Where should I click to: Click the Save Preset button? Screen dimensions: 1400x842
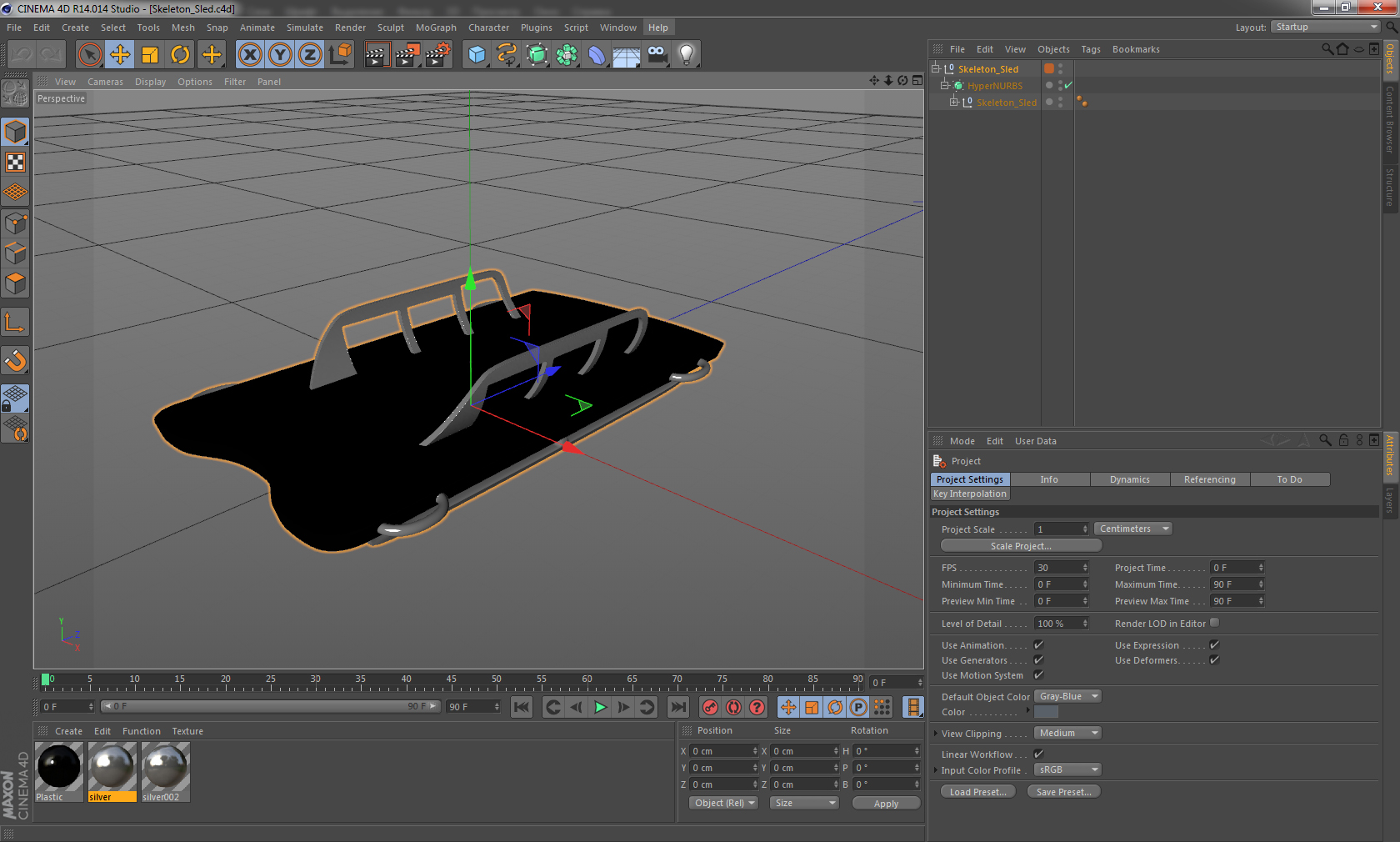[1063, 792]
